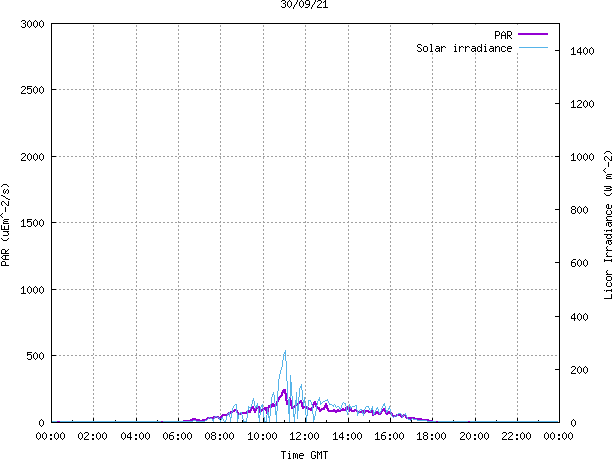Click the 600 label on right axis
This screenshot has width=612, height=459.
[x=579, y=263]
